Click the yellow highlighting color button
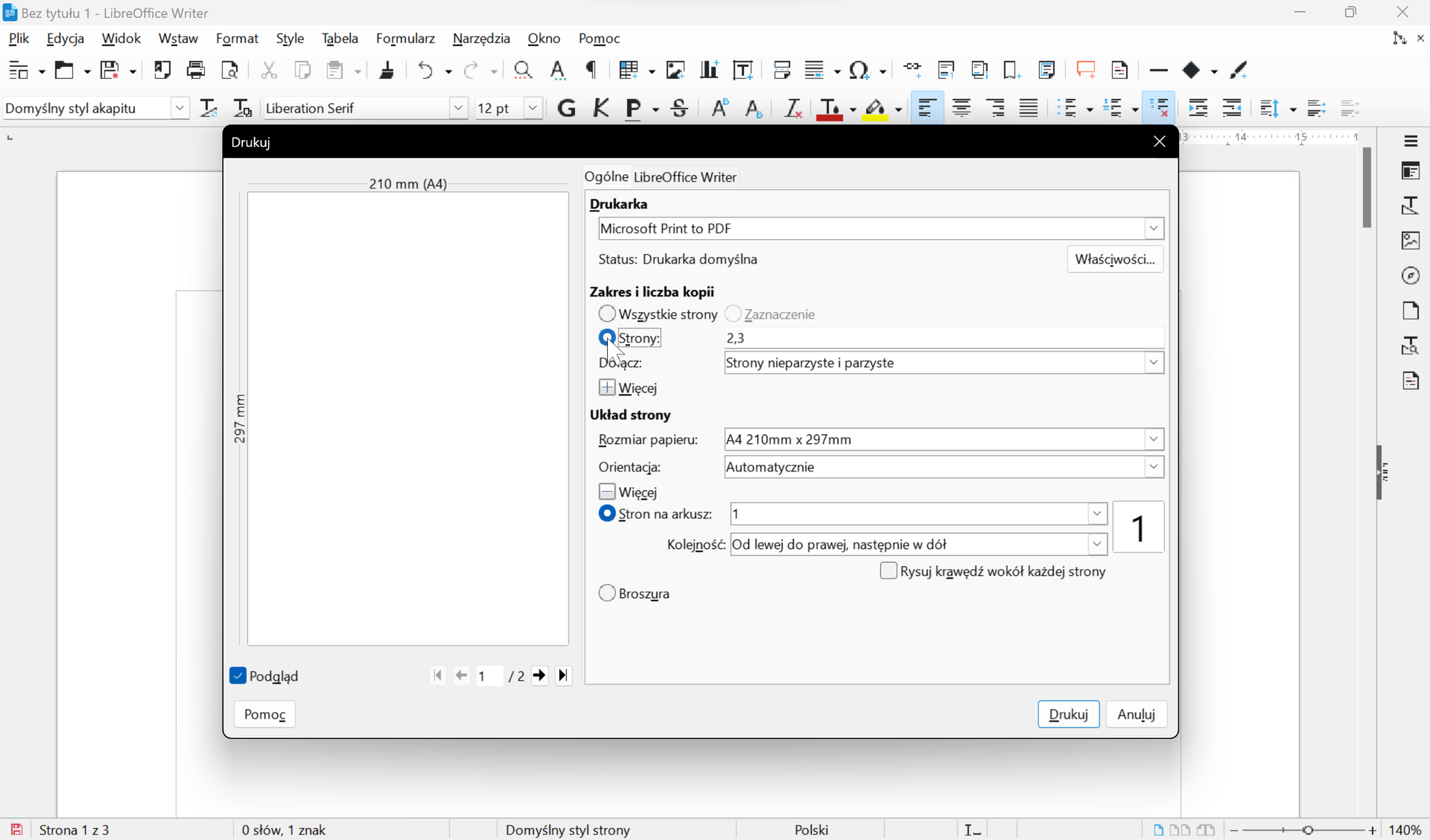 (877, 109)
